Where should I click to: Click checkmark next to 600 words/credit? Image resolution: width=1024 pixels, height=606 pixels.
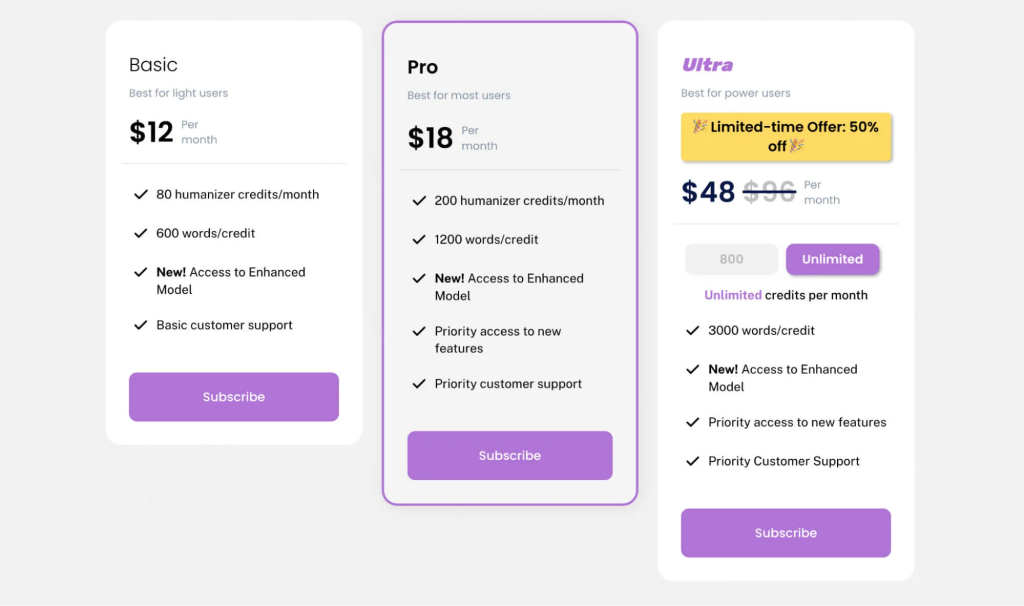141,234
